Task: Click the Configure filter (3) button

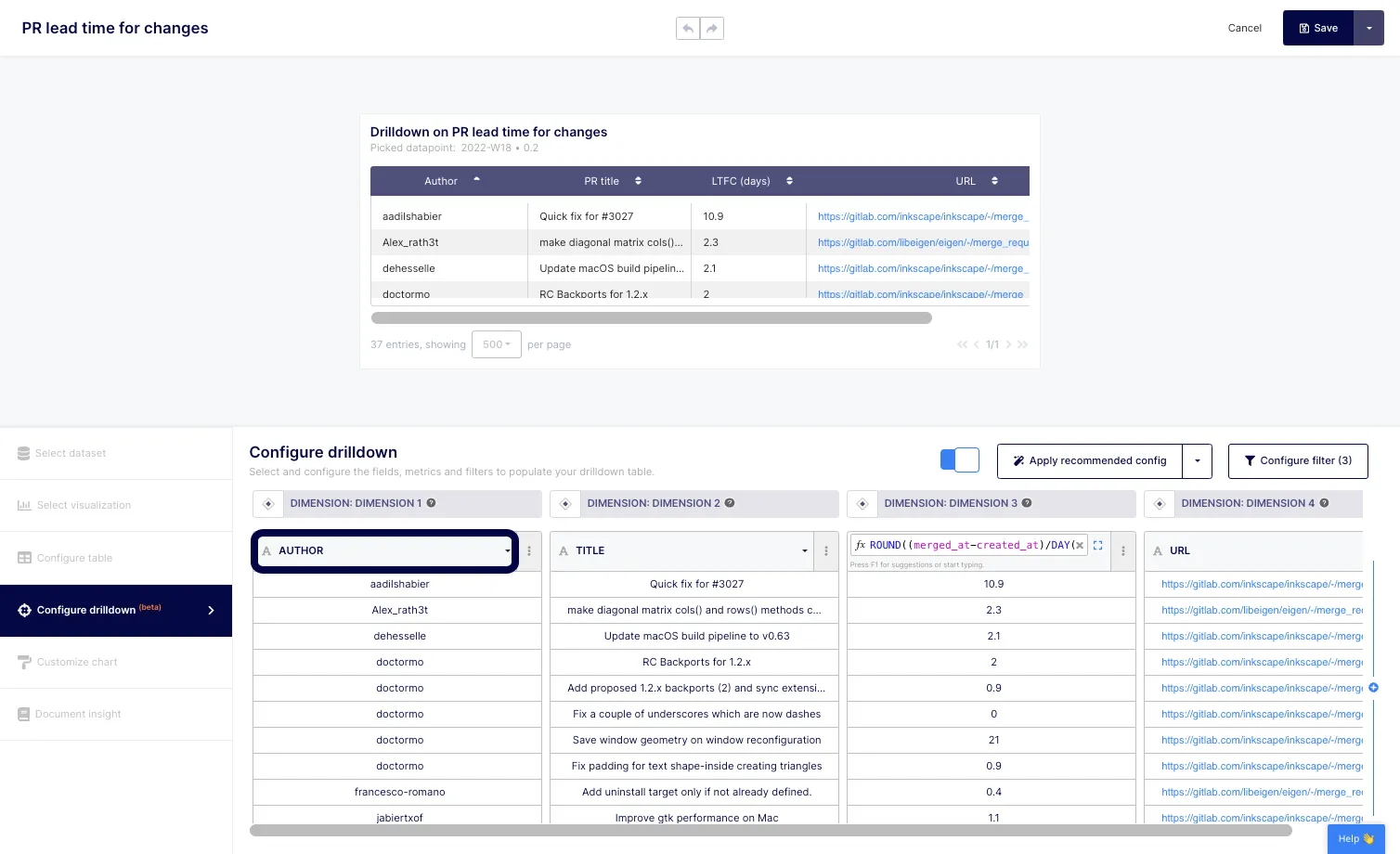Action: [x=1298, y=460]
